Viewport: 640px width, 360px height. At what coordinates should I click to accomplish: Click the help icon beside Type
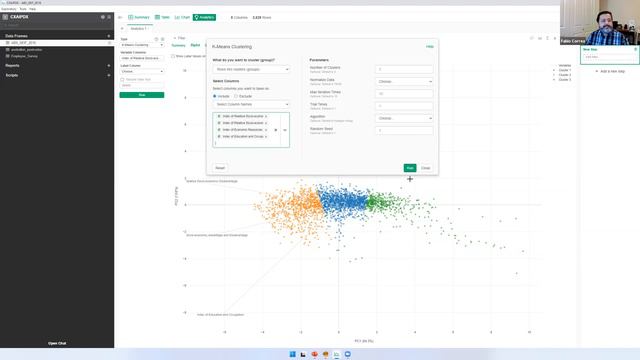pyautogui.click(x=156, y=39)
